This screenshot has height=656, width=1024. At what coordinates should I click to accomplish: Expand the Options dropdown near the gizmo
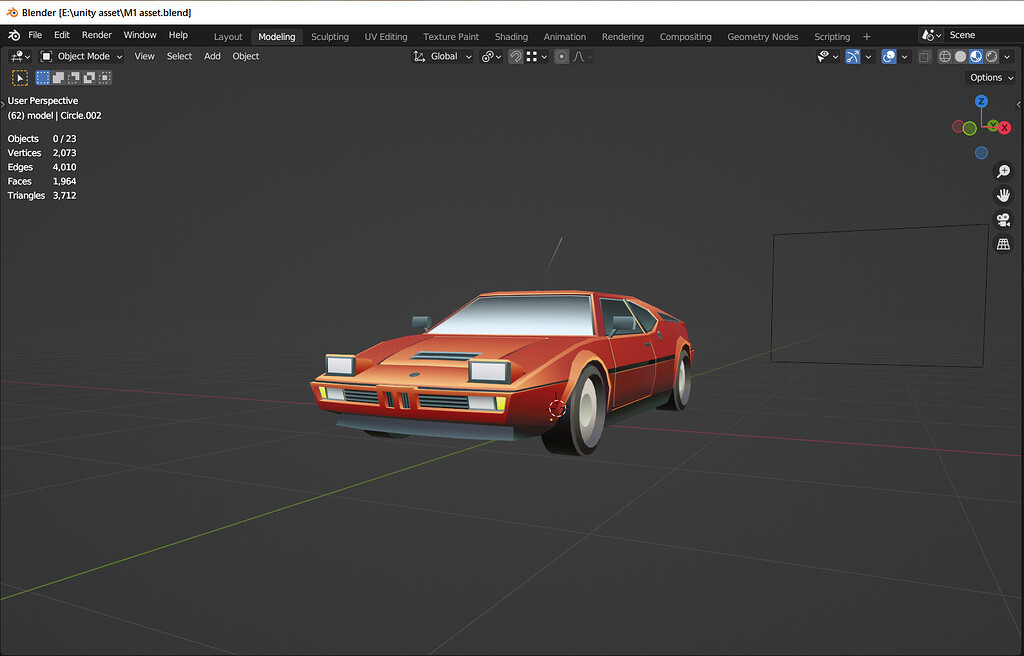988,77
